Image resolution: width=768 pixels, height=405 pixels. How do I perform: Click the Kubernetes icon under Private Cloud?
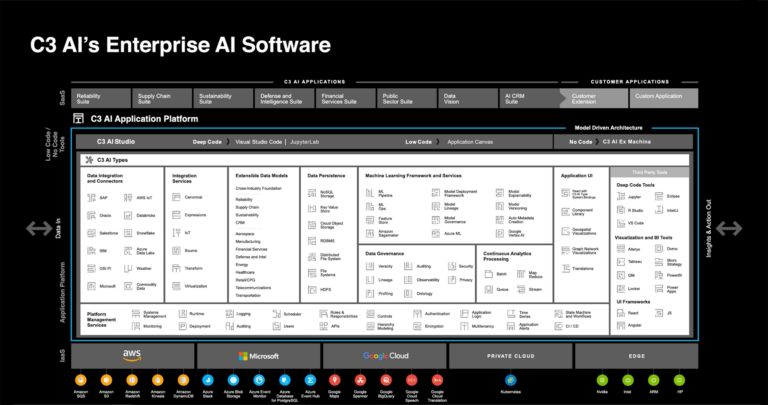tap(510, 379)
